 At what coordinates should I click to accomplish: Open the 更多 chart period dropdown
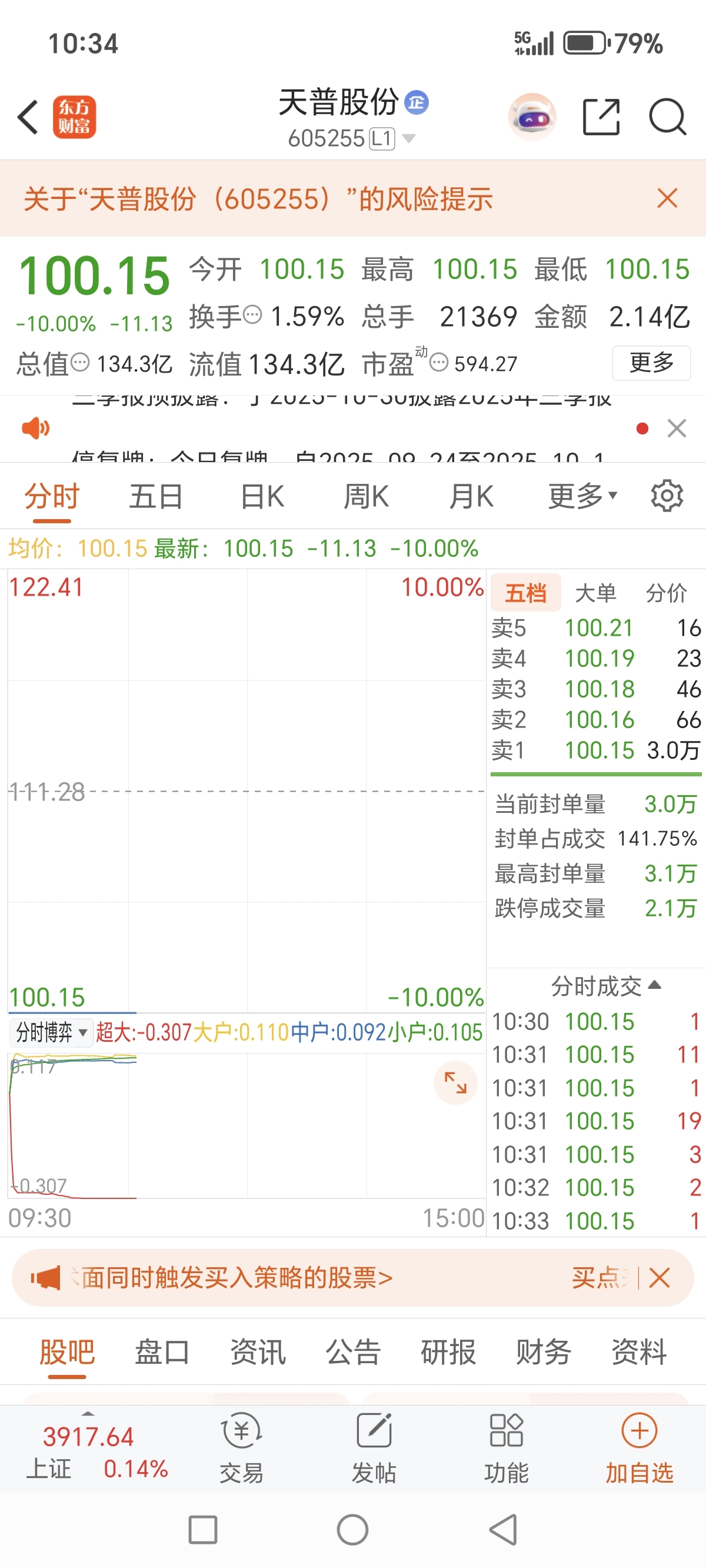(582, 496)
